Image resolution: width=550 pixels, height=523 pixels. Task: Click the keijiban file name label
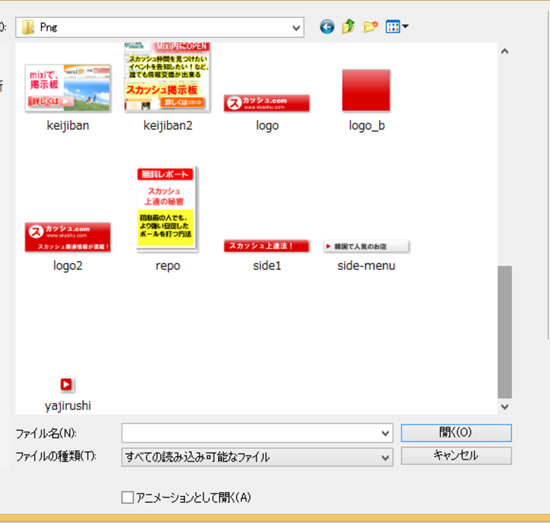click(x=68, y=125)
